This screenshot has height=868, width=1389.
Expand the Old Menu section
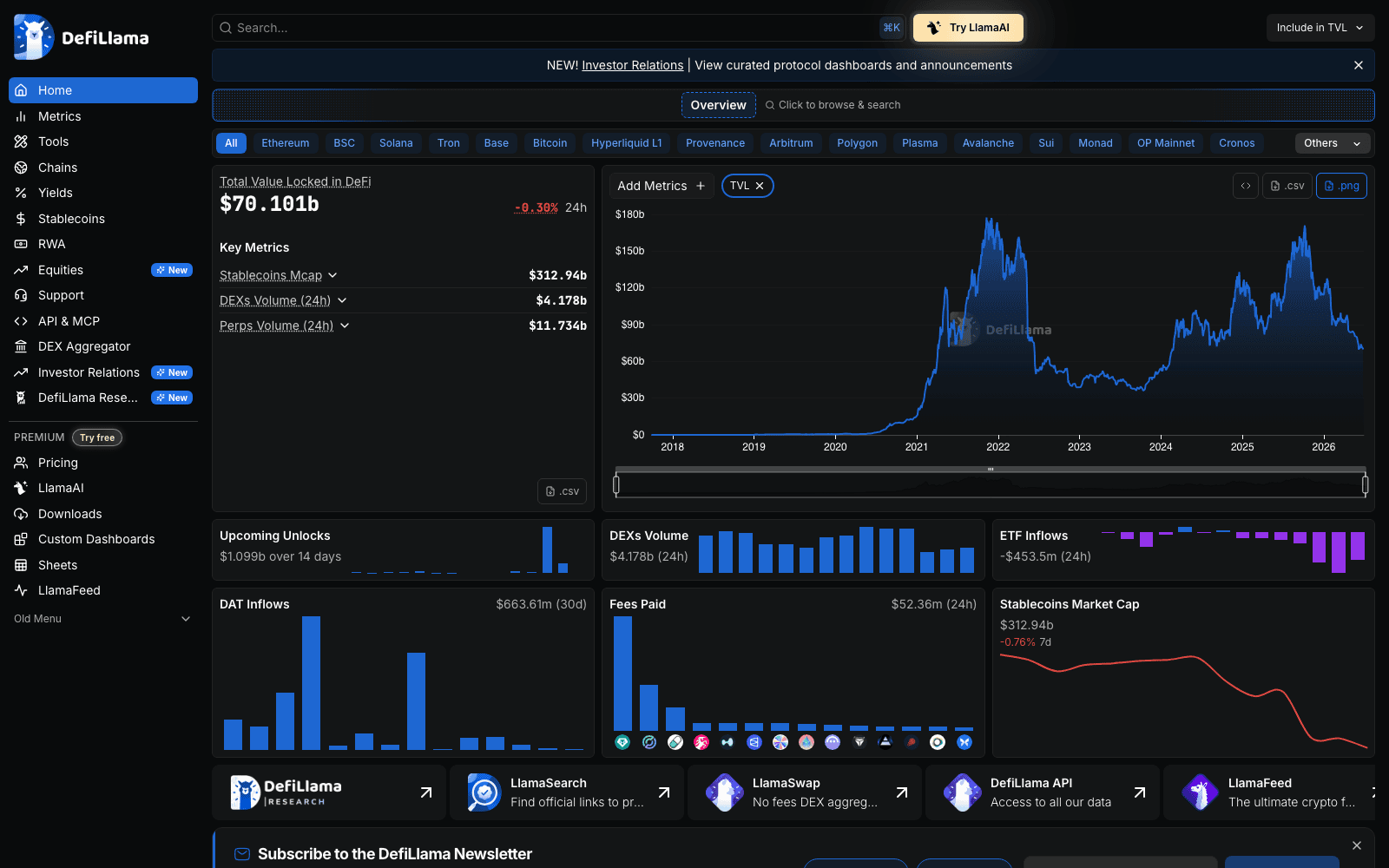point(102,619)
